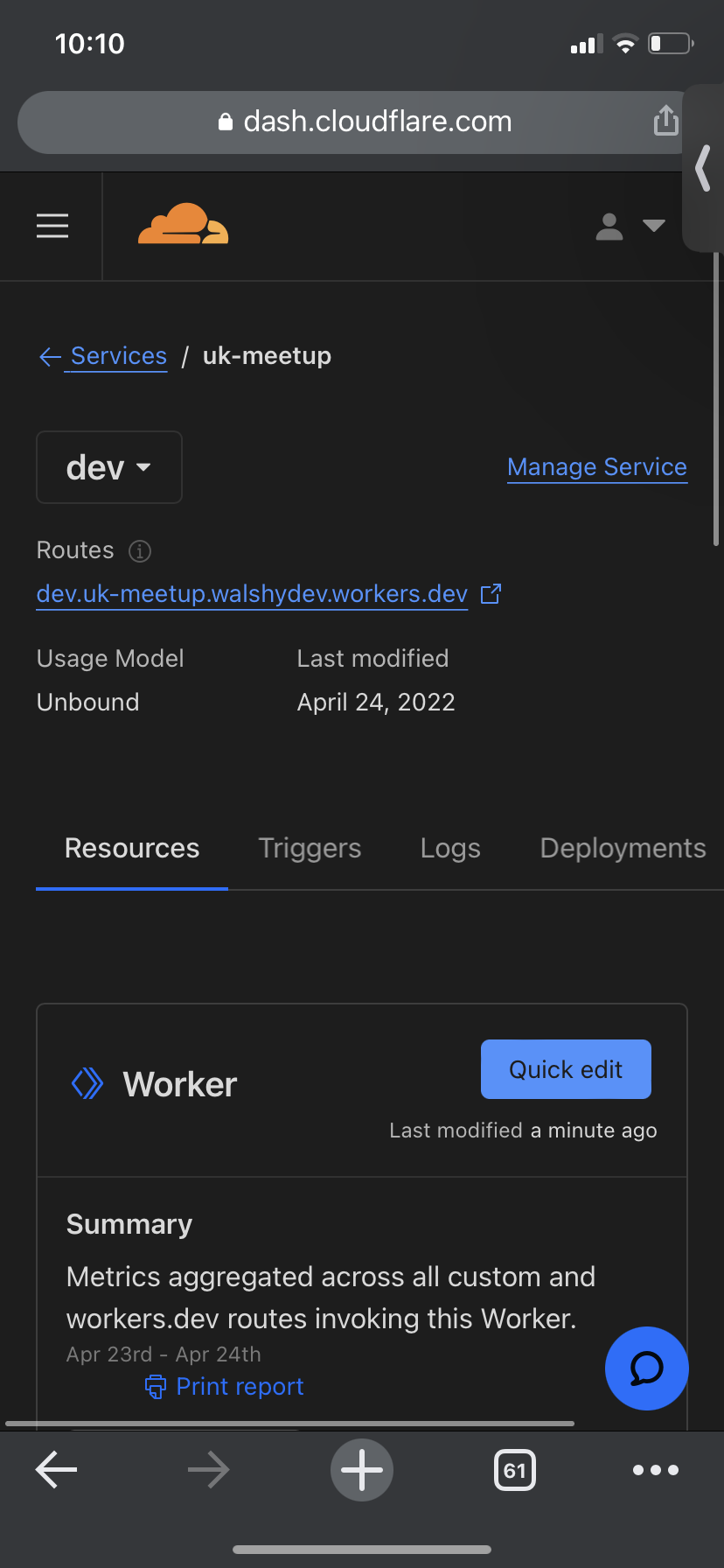Click the Routes info tooltip icon
724x1568 pixels.
(x=140, y=550)
